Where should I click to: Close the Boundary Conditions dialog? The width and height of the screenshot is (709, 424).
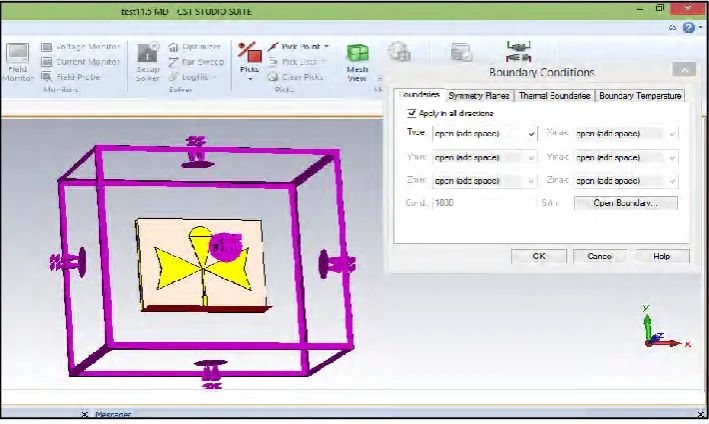click(684, 71)
